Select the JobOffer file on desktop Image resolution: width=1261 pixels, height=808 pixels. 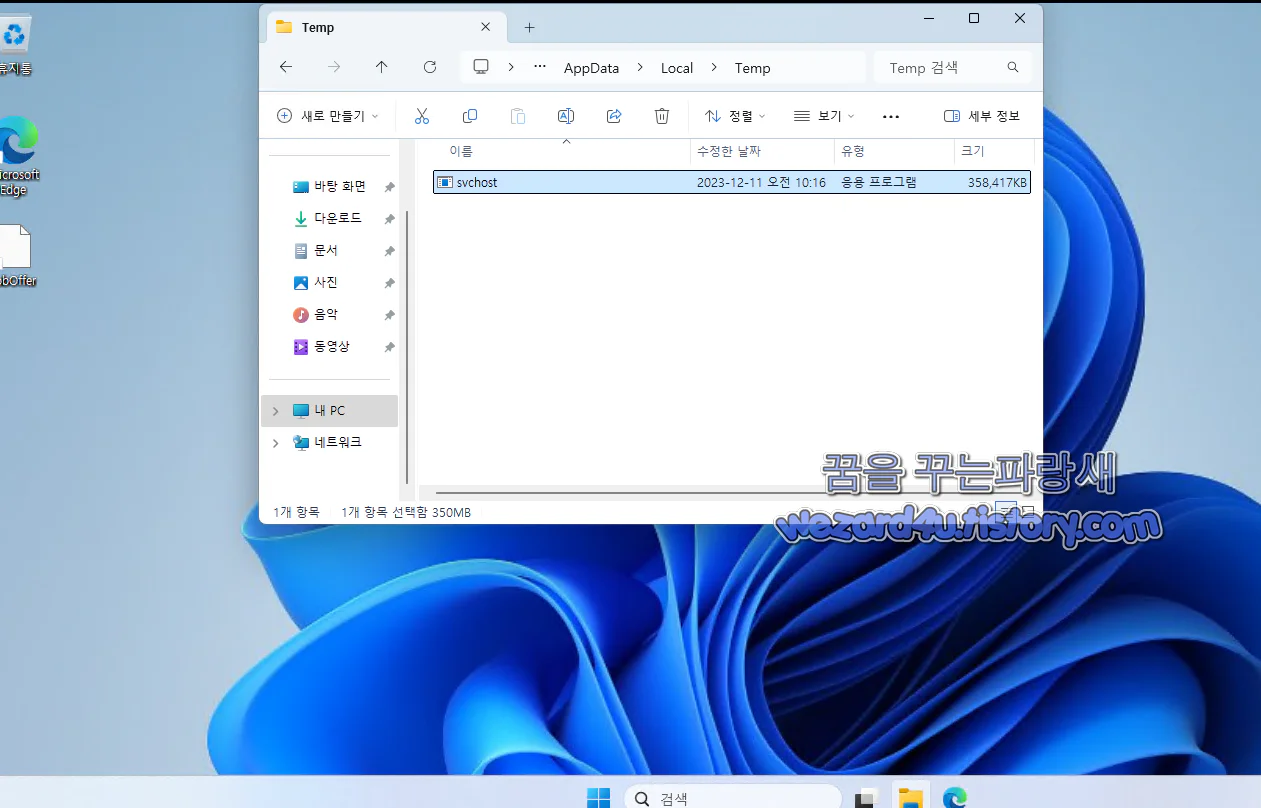(16, 256)
